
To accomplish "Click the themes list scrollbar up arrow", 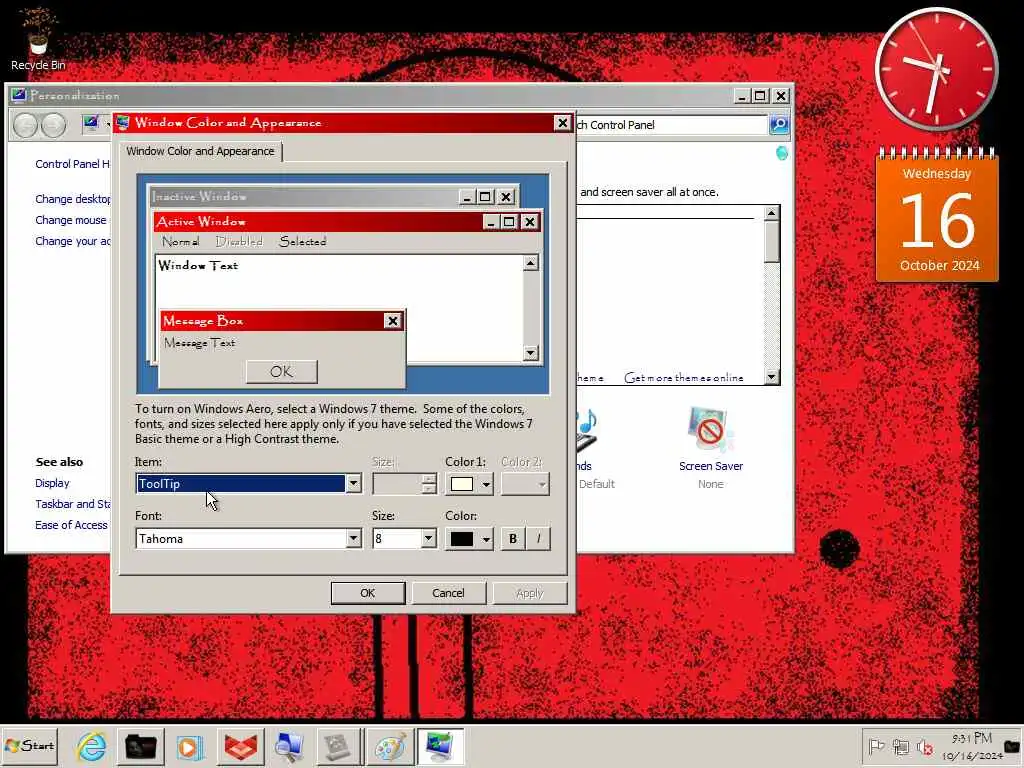I will coord(772,213).
